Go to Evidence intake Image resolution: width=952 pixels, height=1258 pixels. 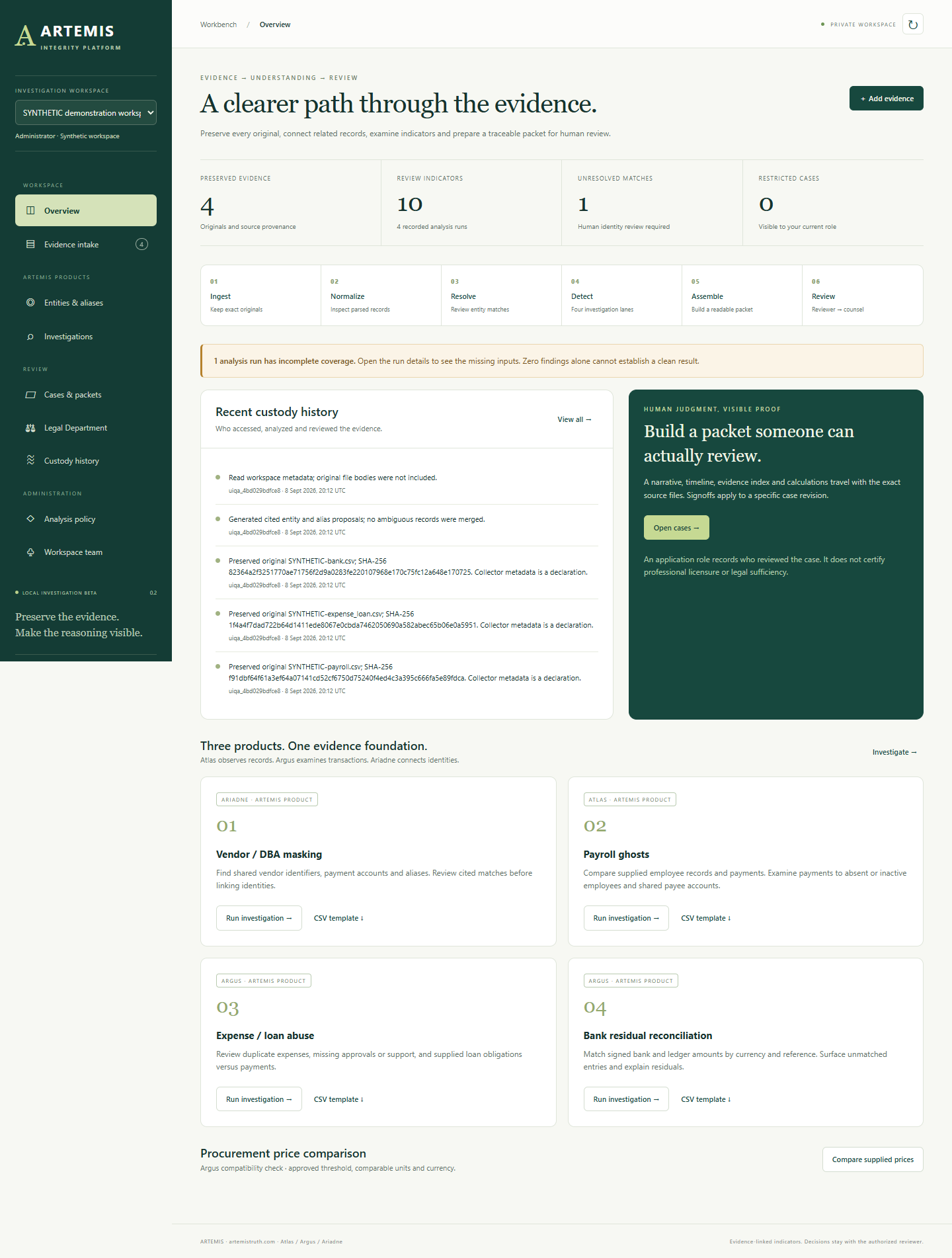[86, 244]
